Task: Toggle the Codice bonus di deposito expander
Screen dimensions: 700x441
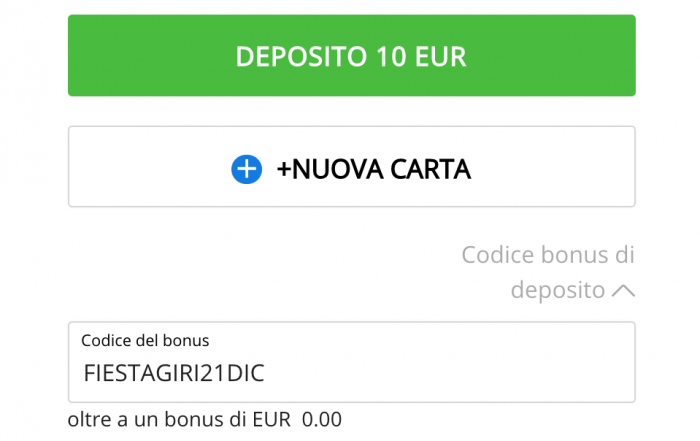Action: (x=548, y=272)
